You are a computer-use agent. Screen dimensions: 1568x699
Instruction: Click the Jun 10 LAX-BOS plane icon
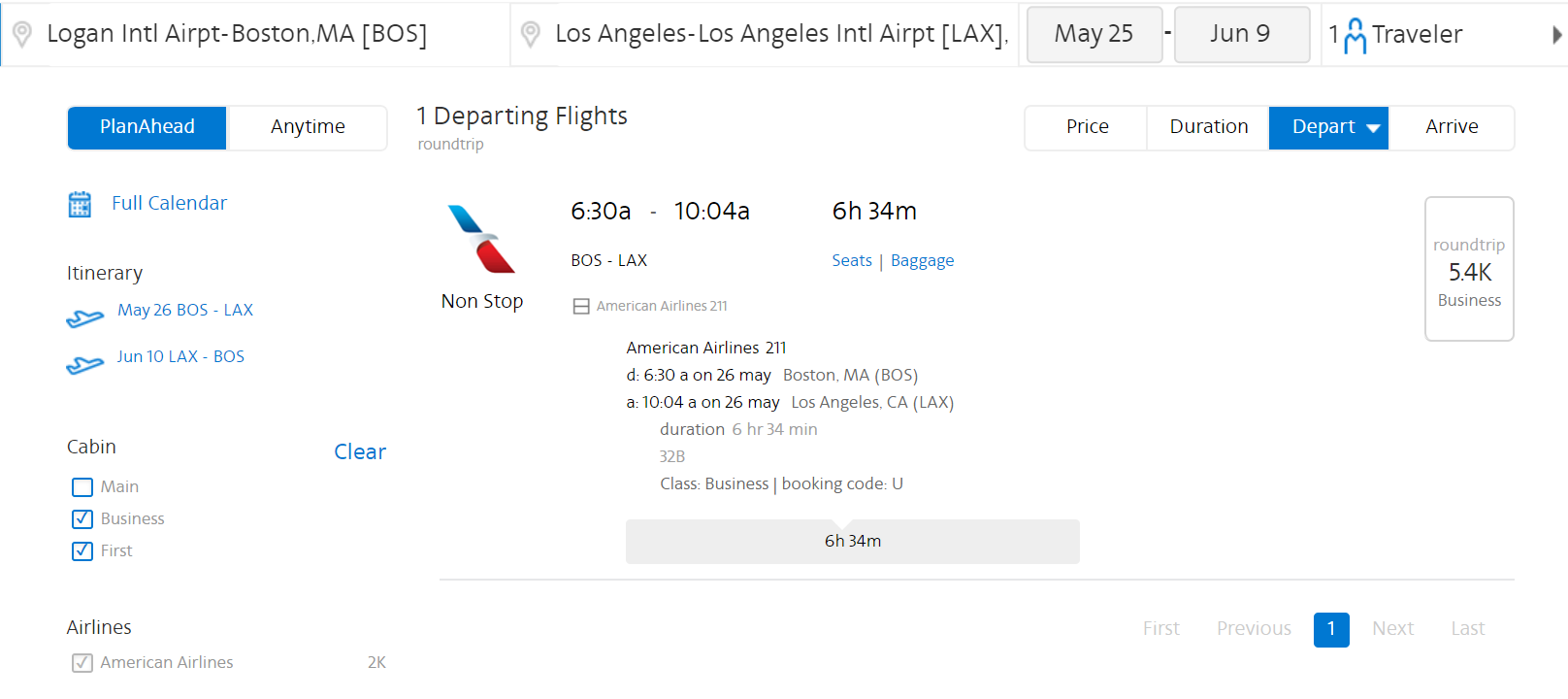pos(85,364)
